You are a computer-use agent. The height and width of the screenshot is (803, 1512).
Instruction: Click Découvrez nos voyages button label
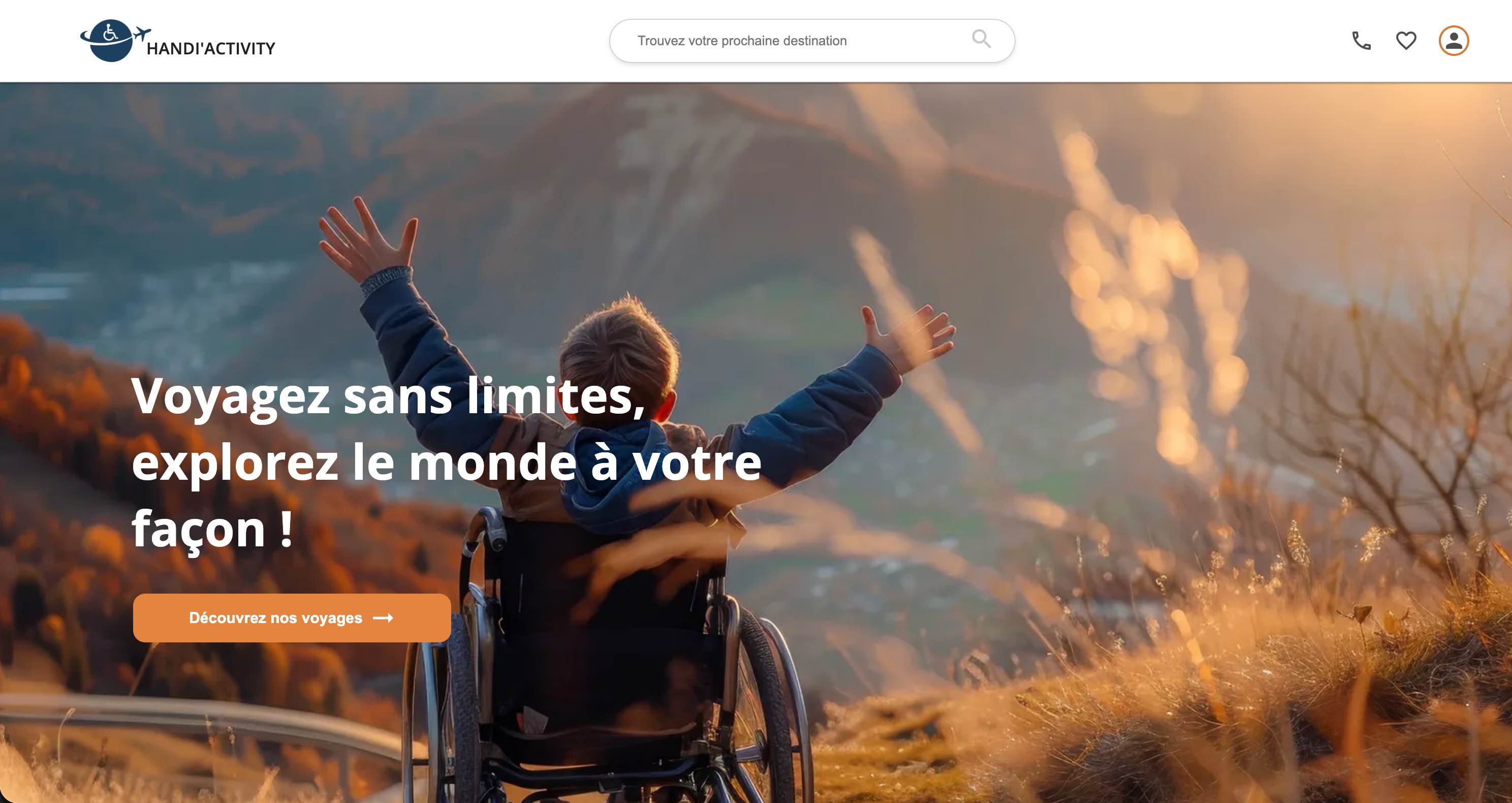(275, 617)
